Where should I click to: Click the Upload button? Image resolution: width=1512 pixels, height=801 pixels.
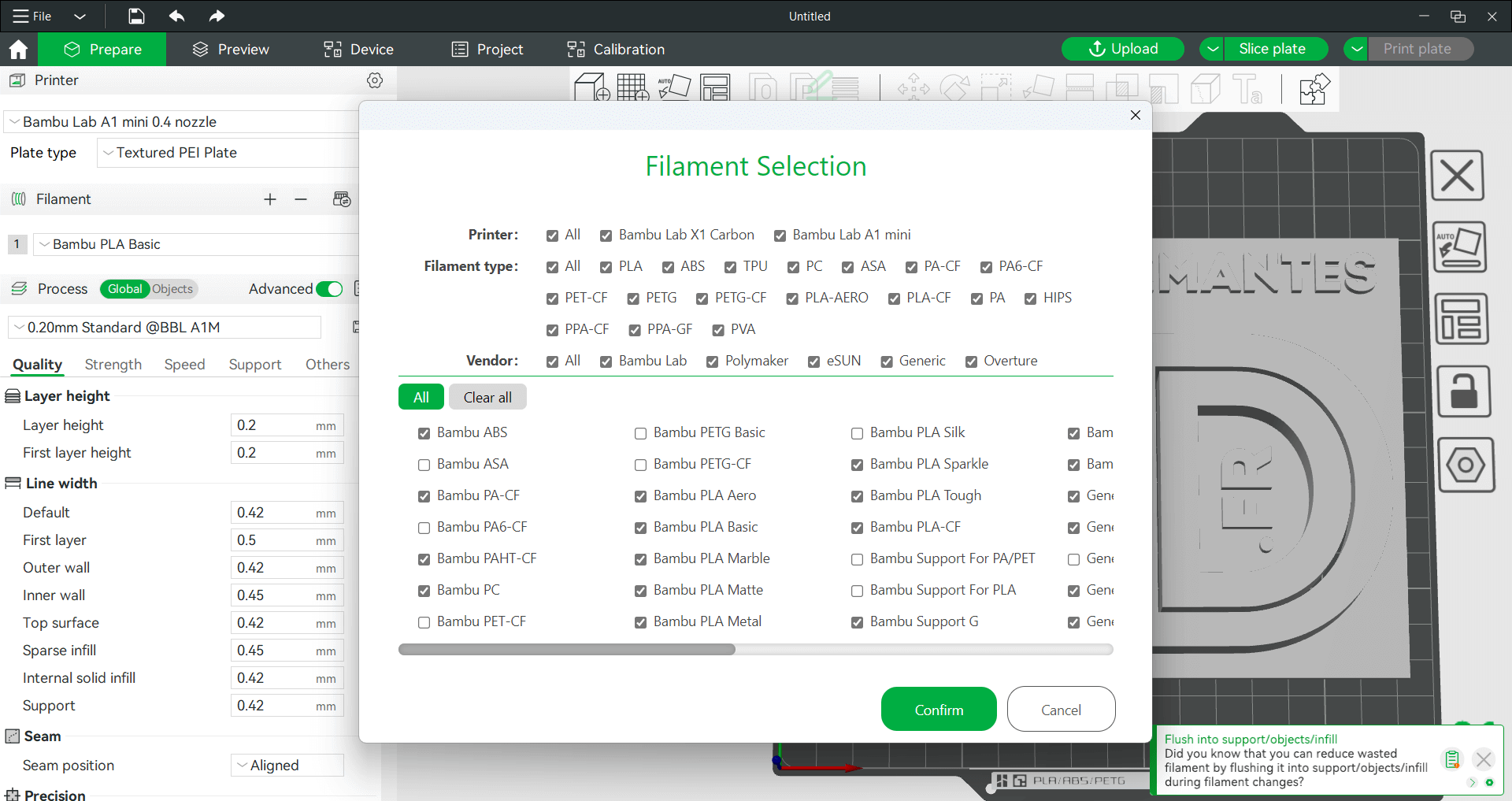click(1123, 49)
